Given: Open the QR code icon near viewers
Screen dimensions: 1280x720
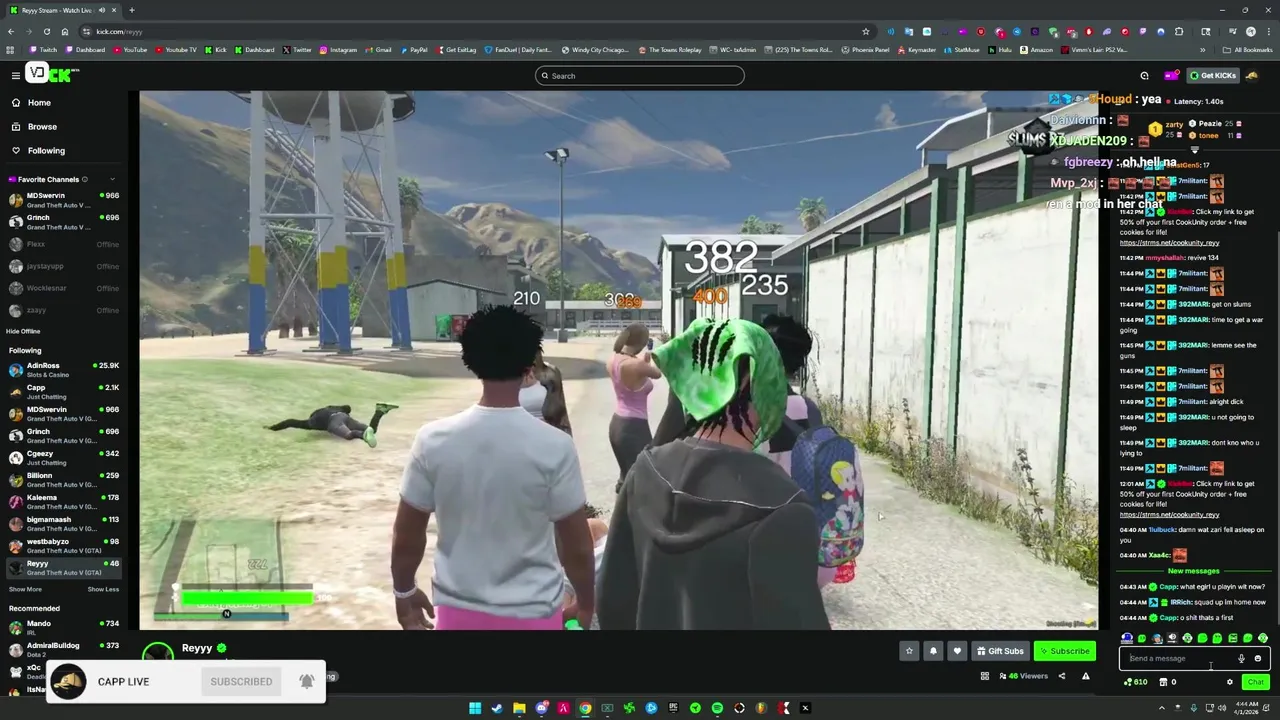Looking at the screenshot, I should [x=985, y=676].
